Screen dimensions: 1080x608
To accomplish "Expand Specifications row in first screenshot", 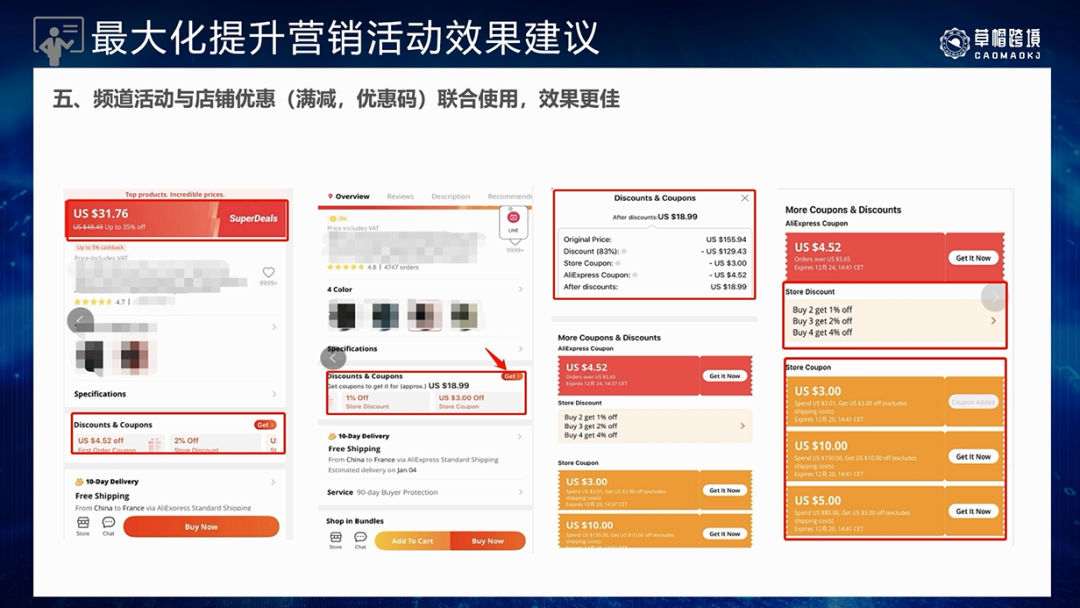I will pos(274,394).
